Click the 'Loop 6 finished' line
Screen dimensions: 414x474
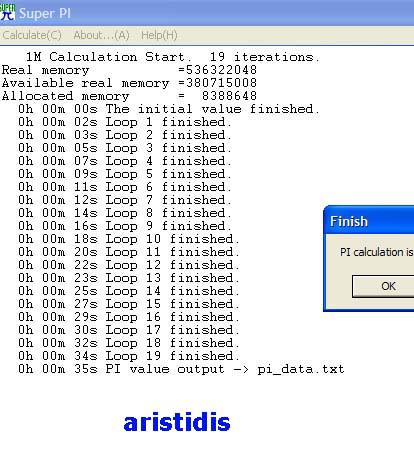point(125,187)
